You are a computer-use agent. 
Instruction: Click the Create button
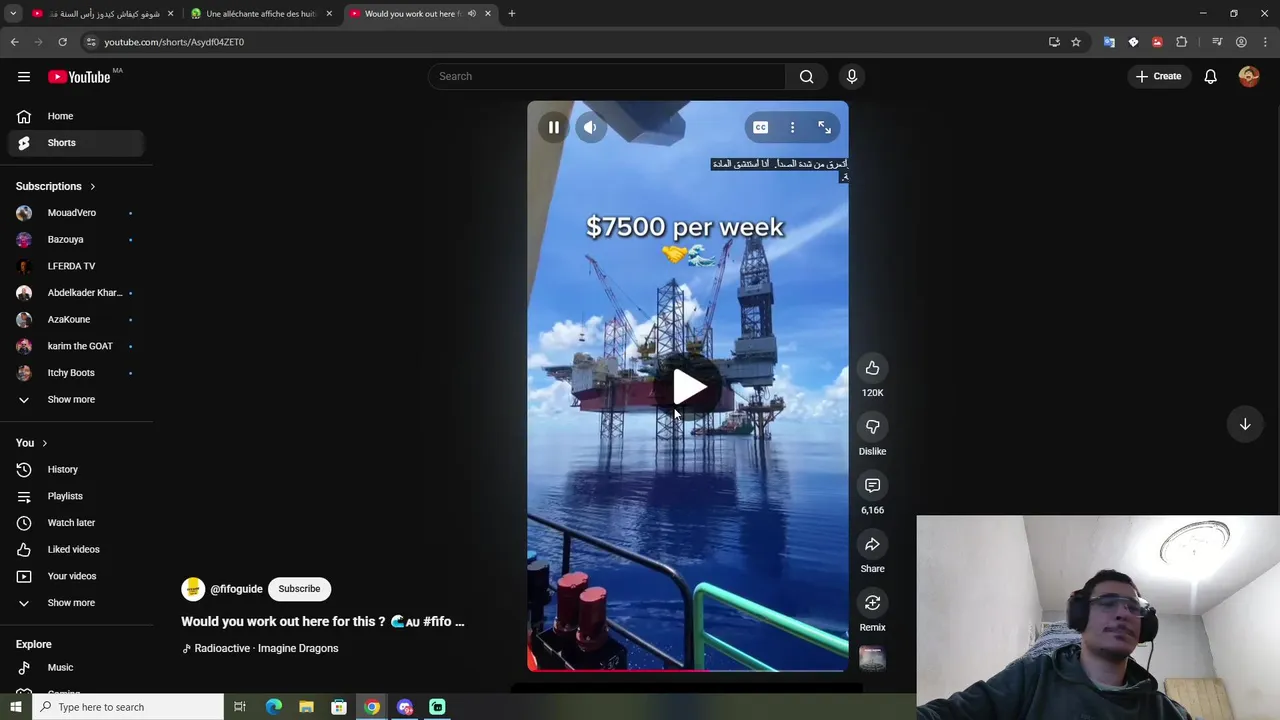click(1159, 76)
